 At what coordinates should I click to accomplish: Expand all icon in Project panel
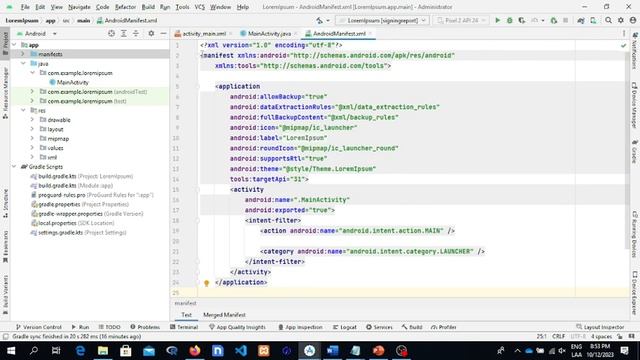click(124, 33)
